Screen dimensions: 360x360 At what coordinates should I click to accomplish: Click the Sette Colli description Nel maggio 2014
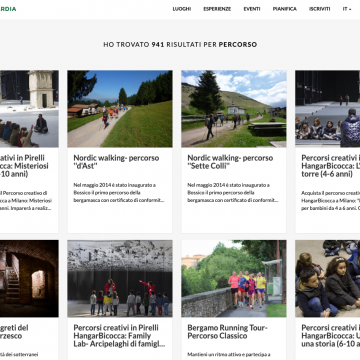coord(233,193)
